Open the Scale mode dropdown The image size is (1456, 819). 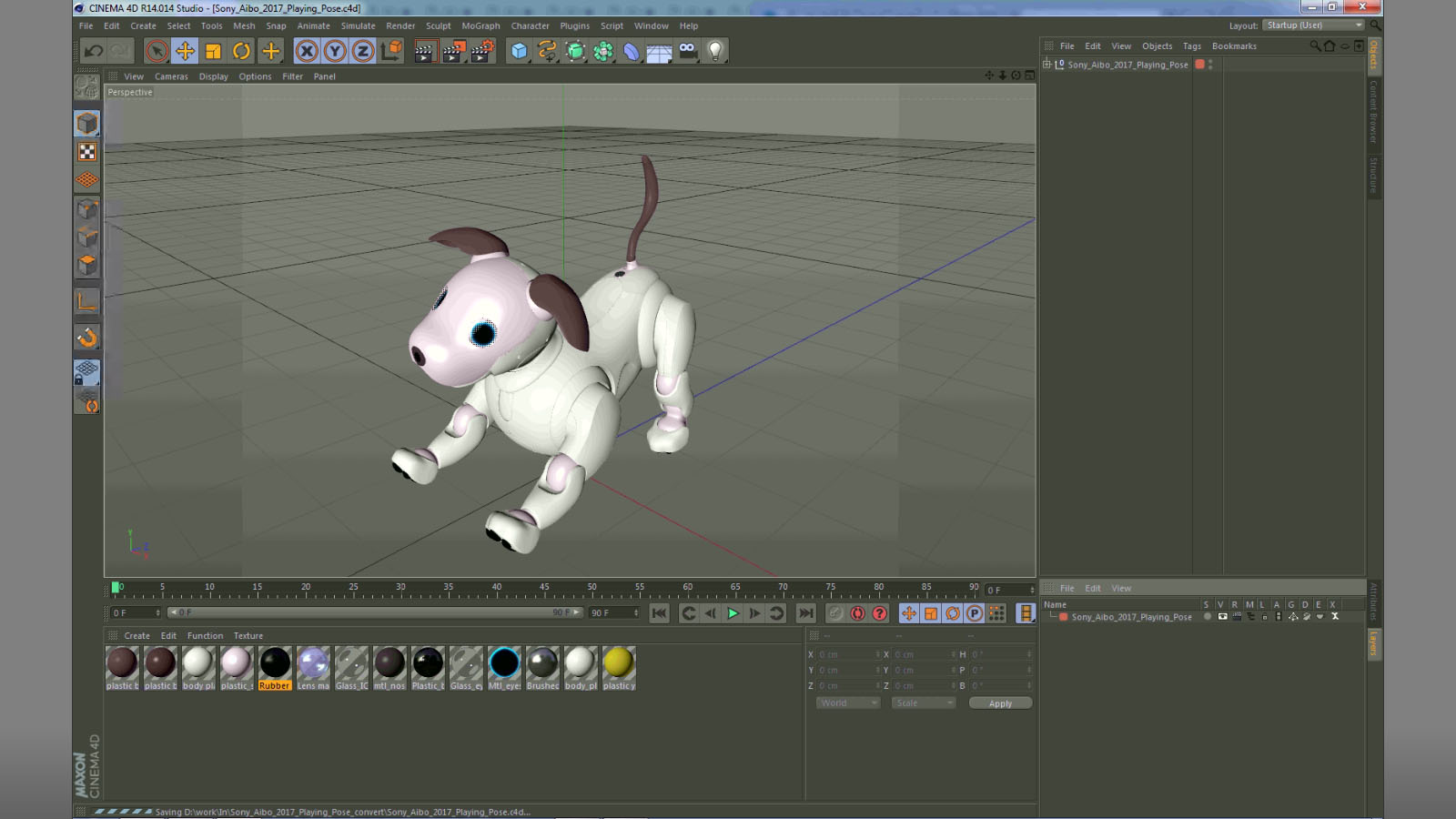tap(923, 703)
